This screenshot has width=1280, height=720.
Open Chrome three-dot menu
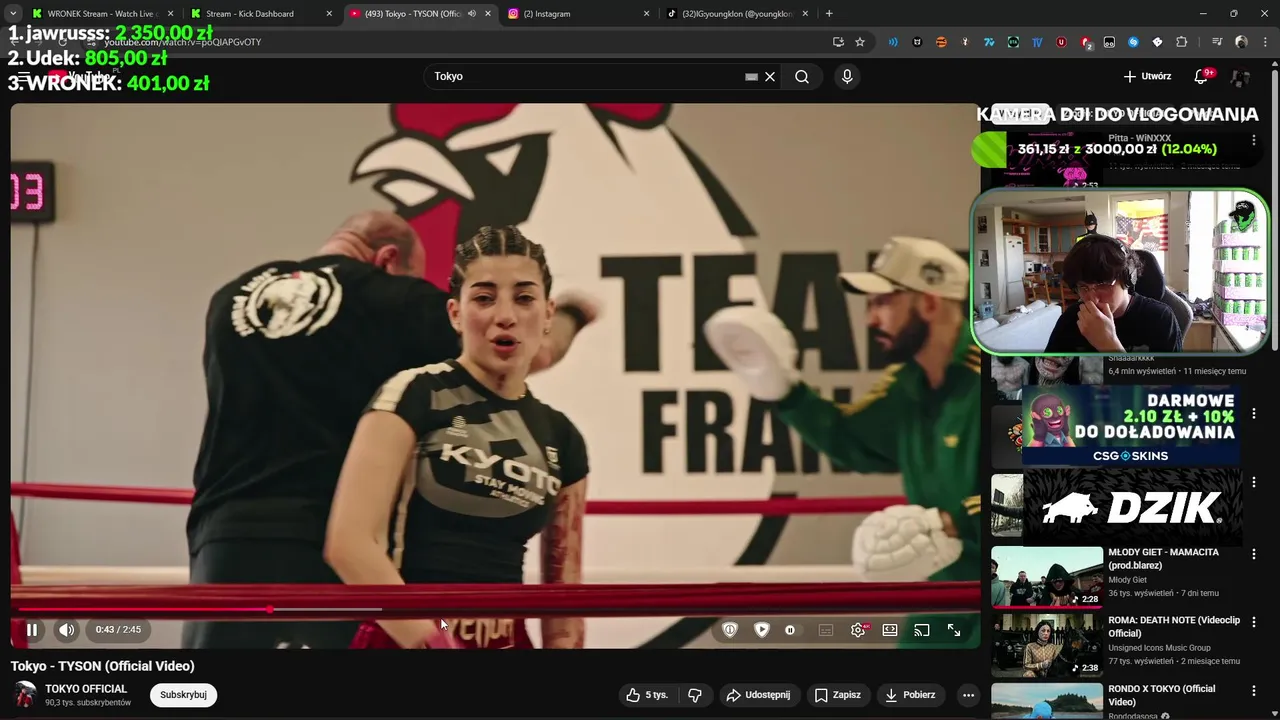tap(1265, 42)
